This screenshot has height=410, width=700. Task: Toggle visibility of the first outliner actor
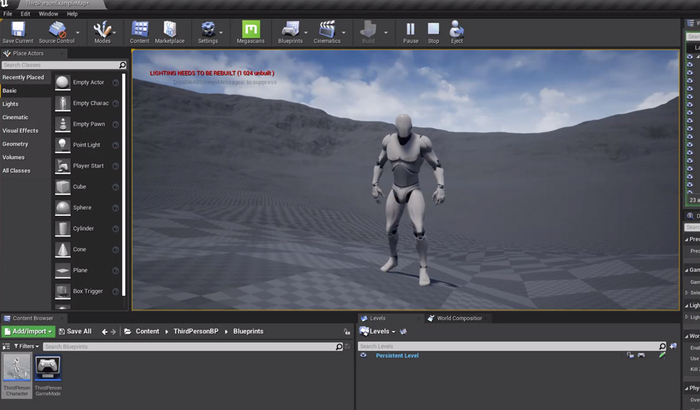(688, 57)
